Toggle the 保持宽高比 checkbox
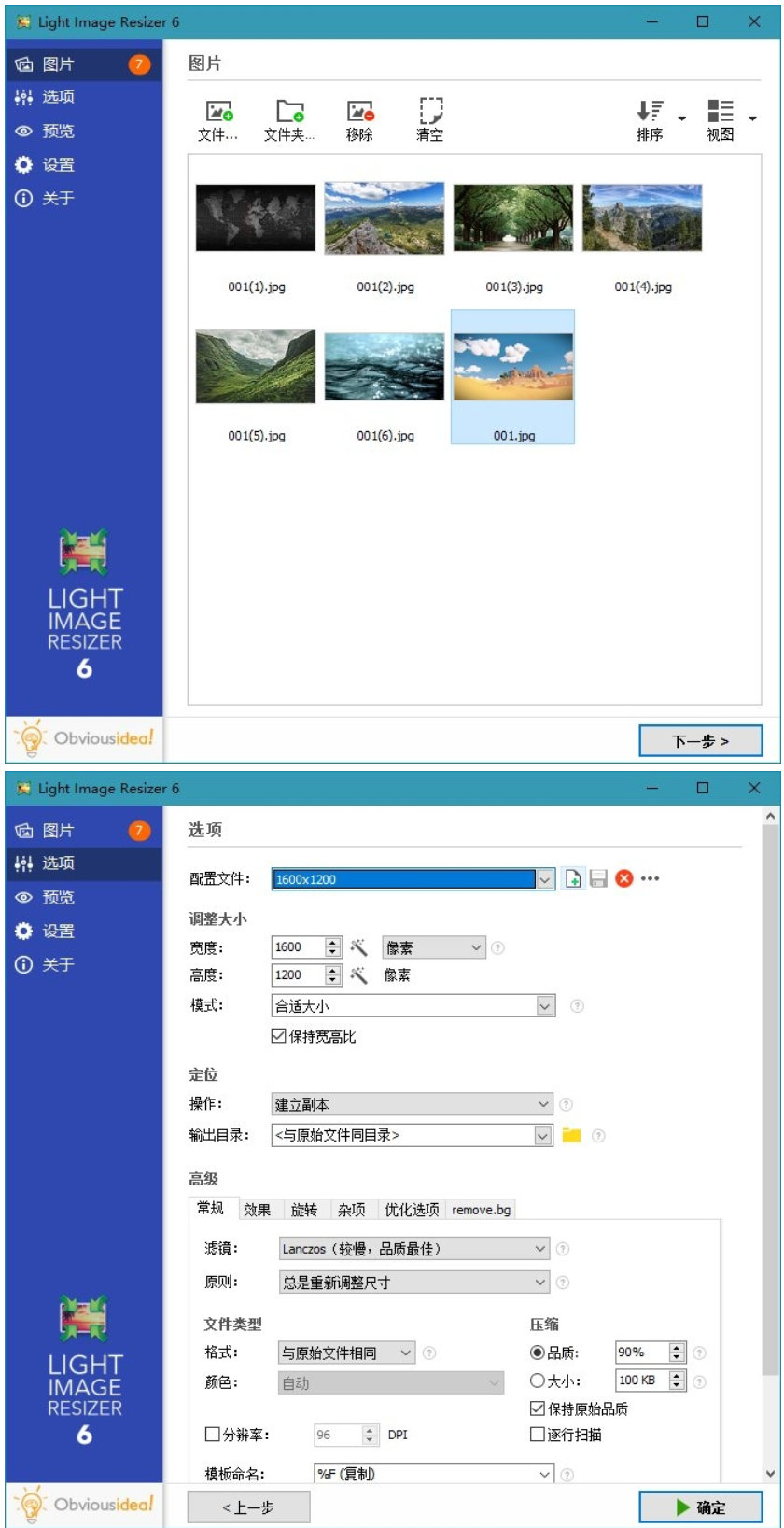Screen dimensions: 784x1528 (x=278, y=1036)
